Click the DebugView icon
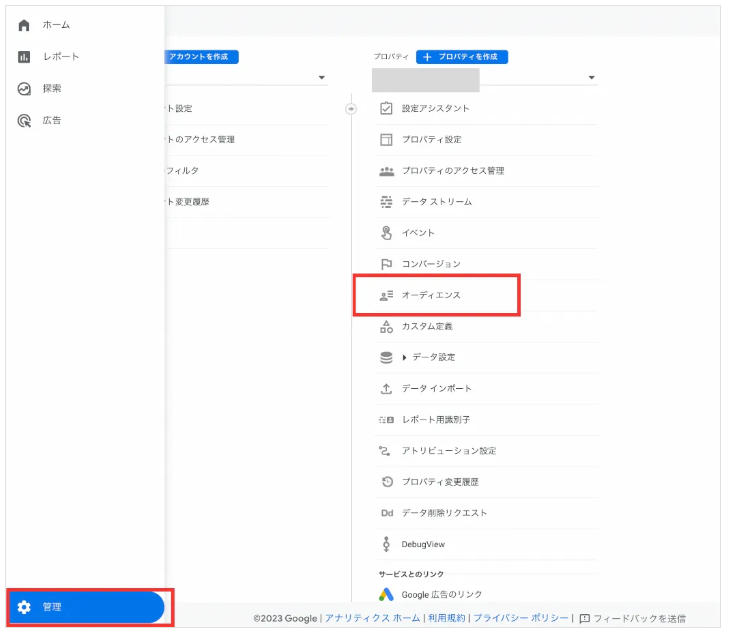Viewport: 732px width, 636px height. (x=386, y=544)
